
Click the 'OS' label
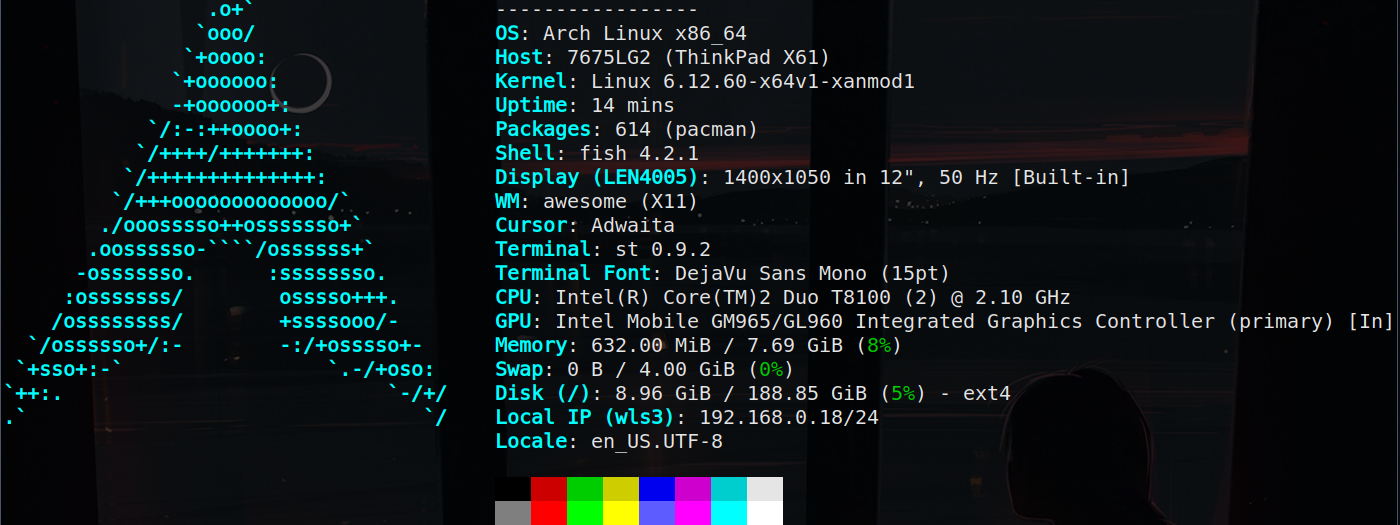tap(507, 33)
